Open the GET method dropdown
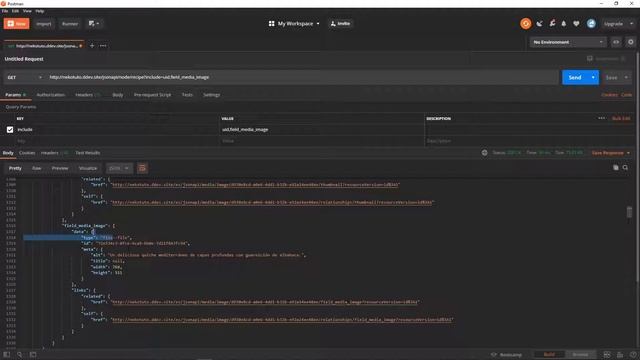640x360 pixels. click(24, 78)
